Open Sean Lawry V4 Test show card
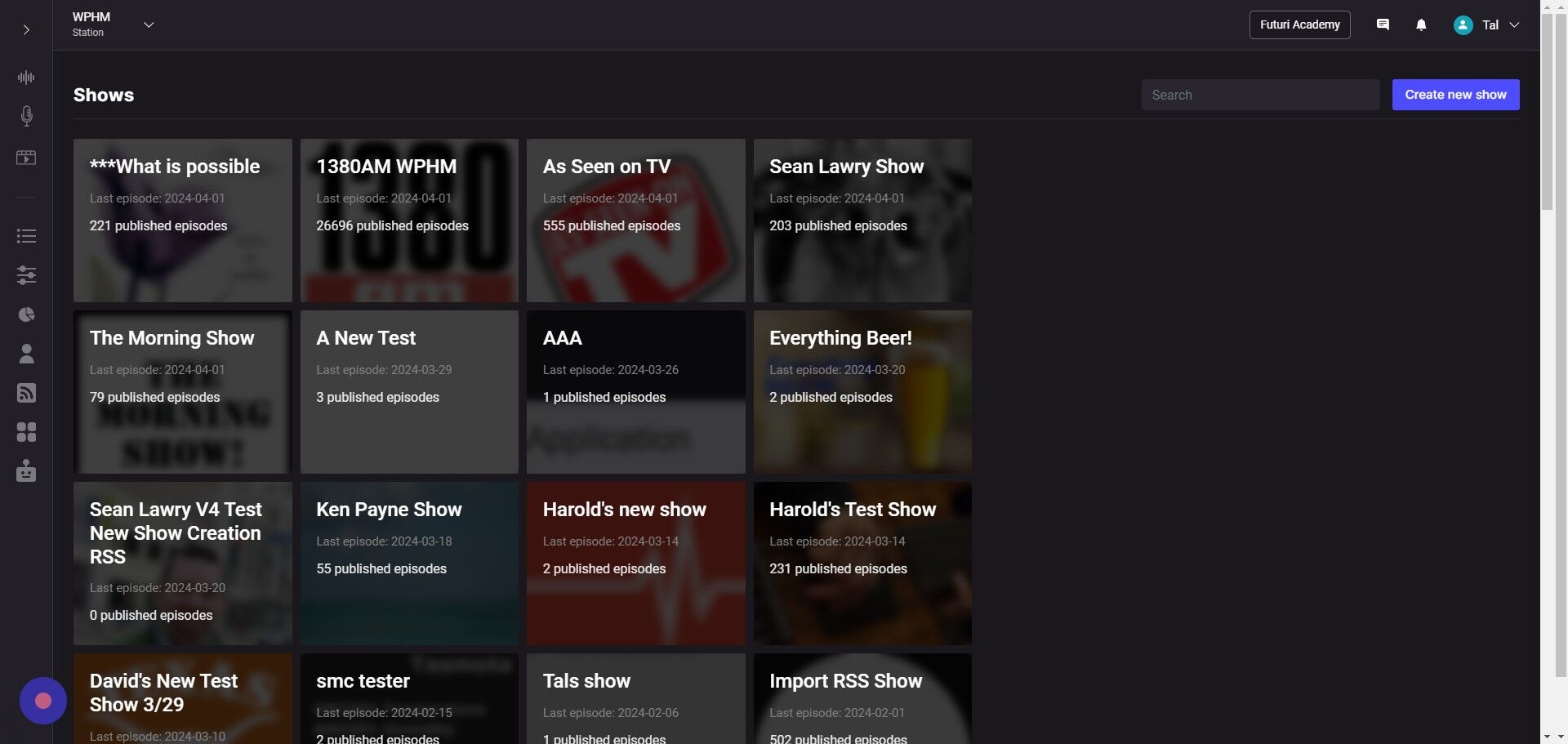The height and width of the screenshot is (744, 1568). point(183,564)
